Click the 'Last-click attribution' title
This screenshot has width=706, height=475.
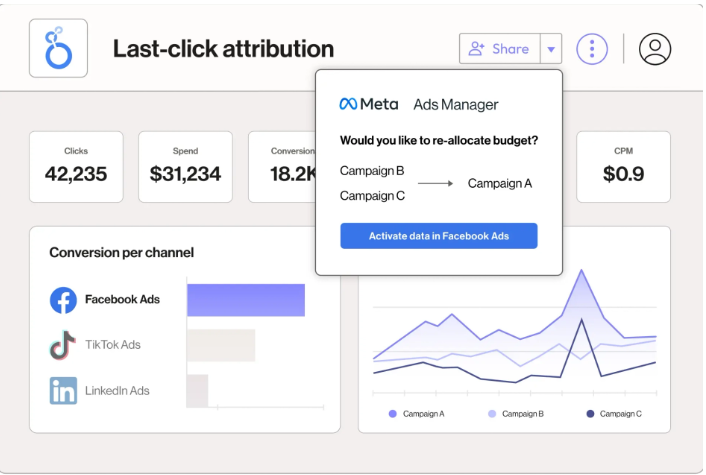(x=223, y=49)
